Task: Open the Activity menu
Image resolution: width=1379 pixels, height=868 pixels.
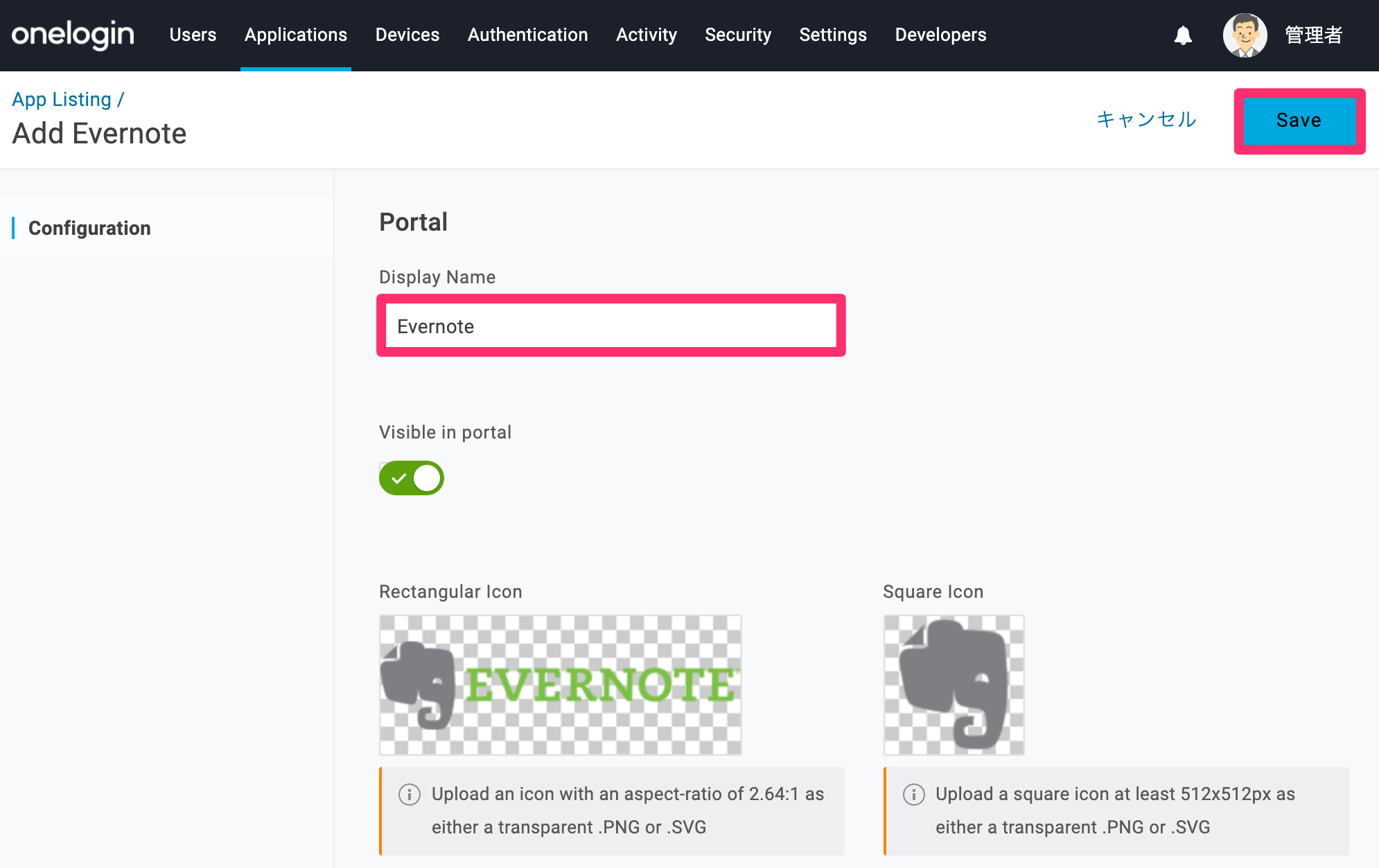Action: click(647, 35)
